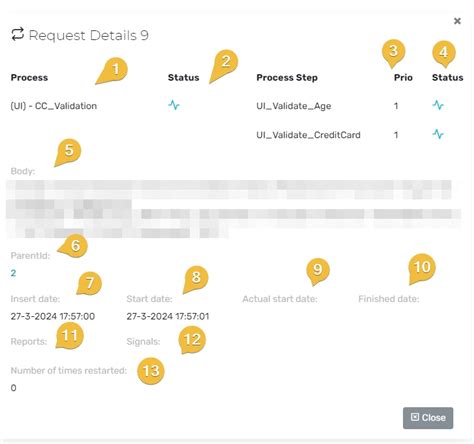Select the (UI) - CC_Validation process row

[54, 106]
